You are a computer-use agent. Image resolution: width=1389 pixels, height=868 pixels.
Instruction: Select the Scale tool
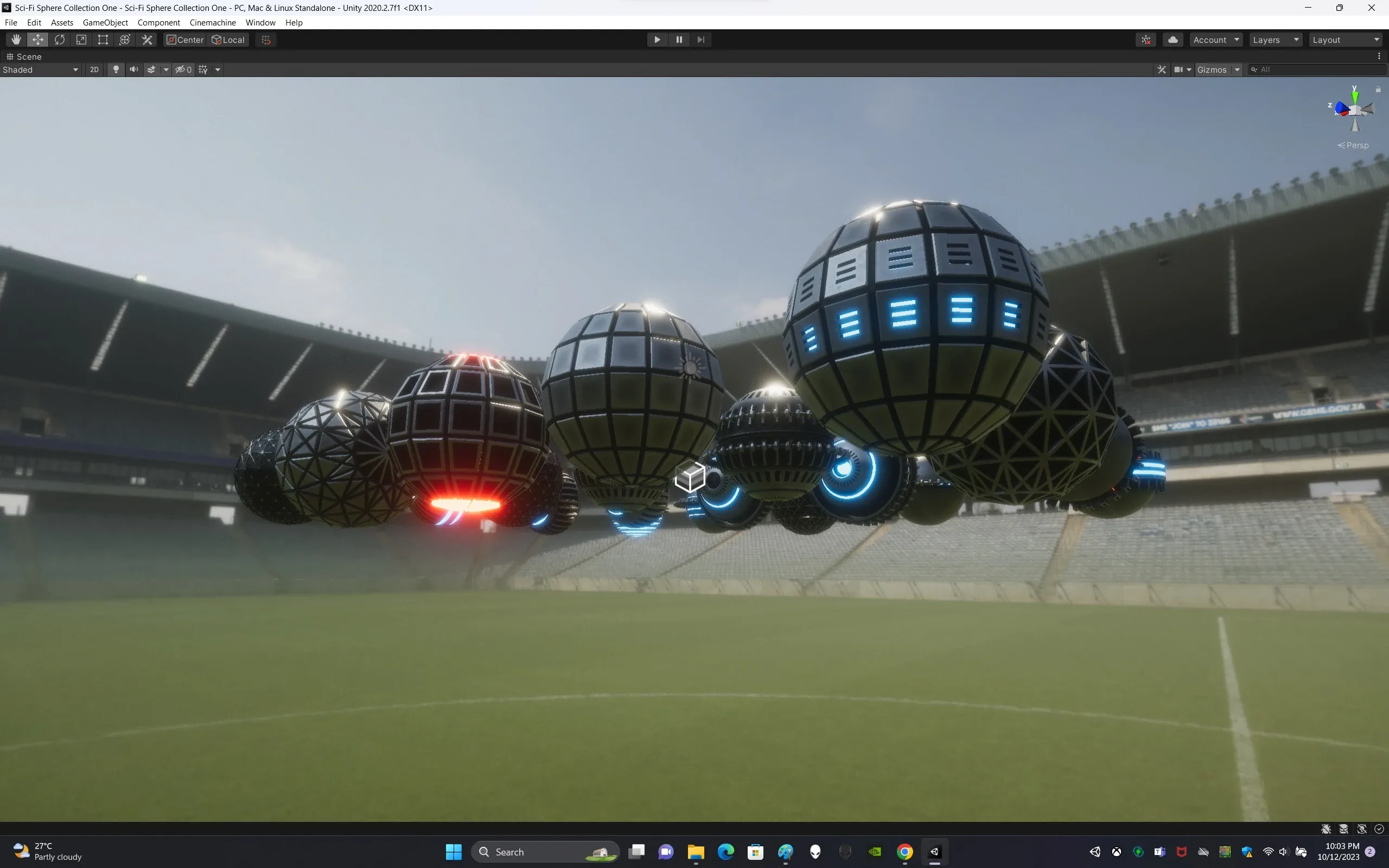pyautogui.click(x=81, y=40)
